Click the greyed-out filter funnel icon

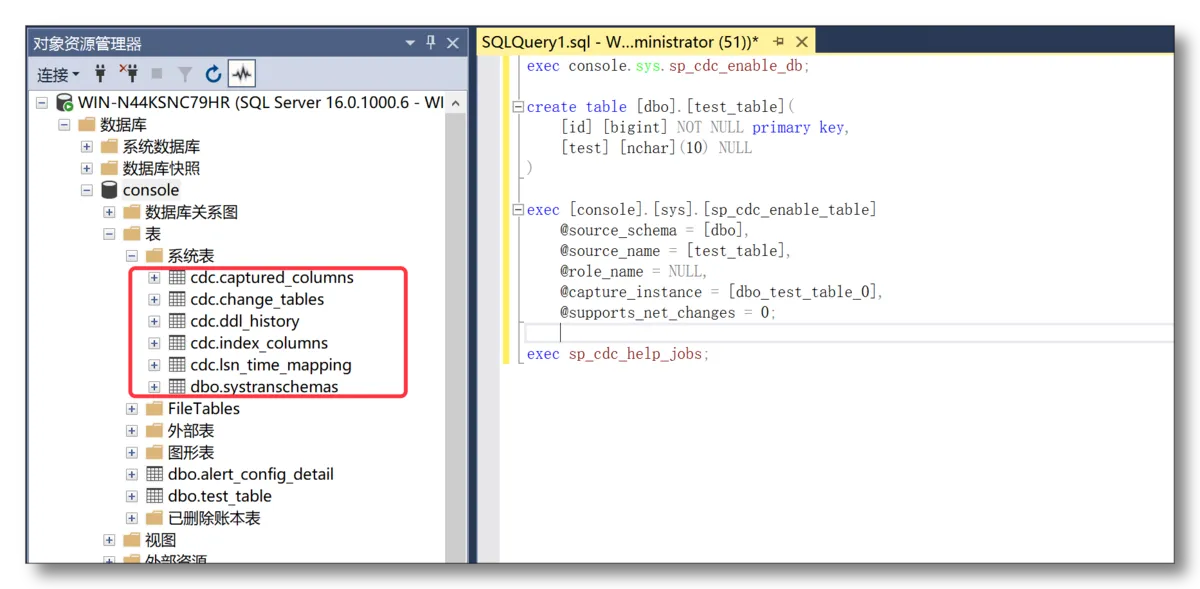185,74
